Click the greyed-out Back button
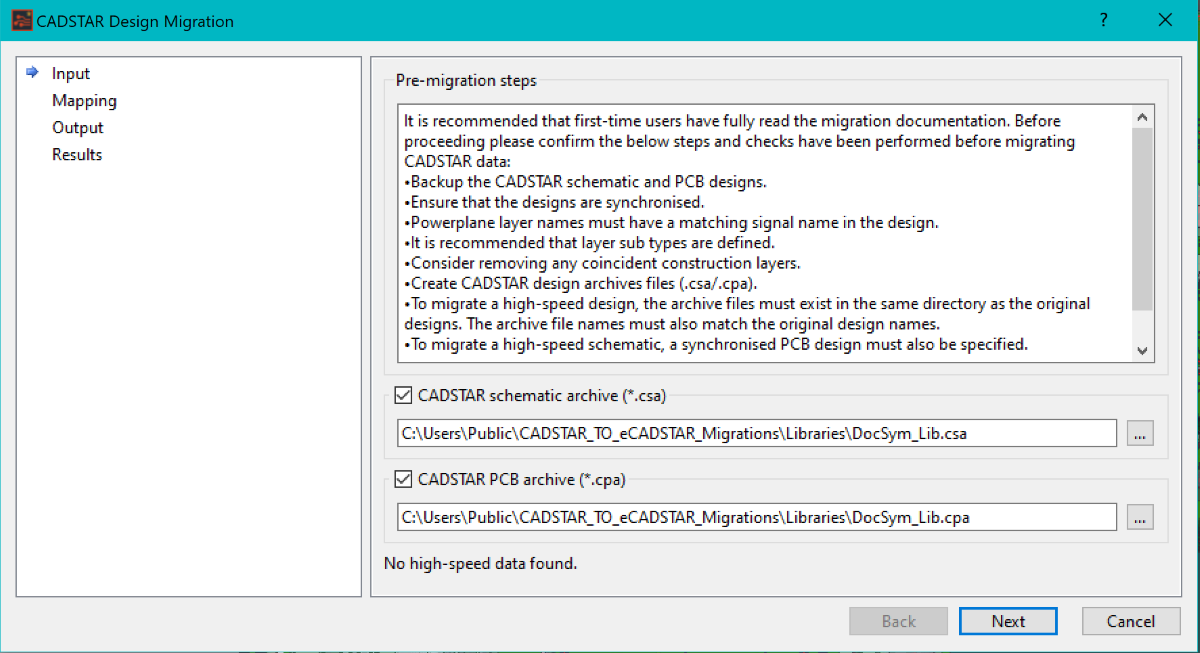The image size is (1200, 653). click(x=898, y=621)
